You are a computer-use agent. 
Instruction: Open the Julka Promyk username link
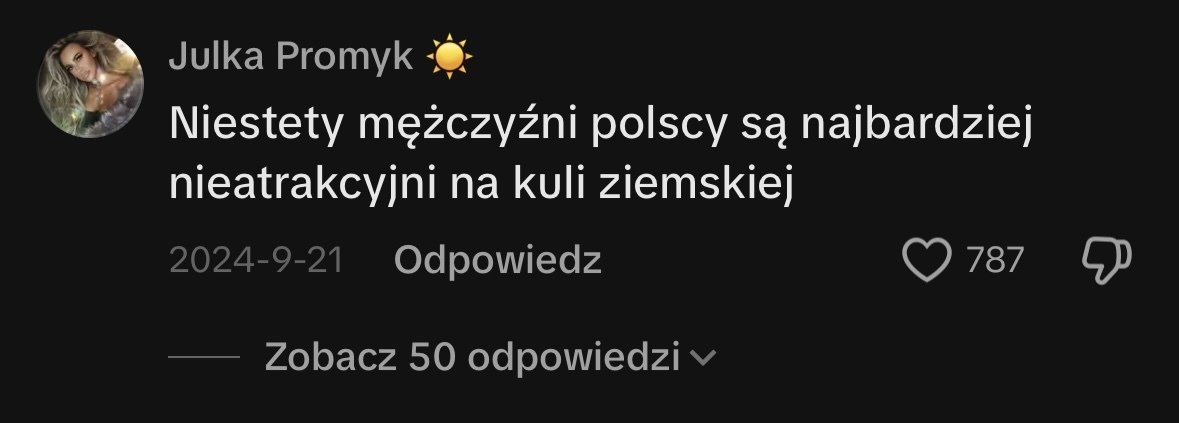291,56
